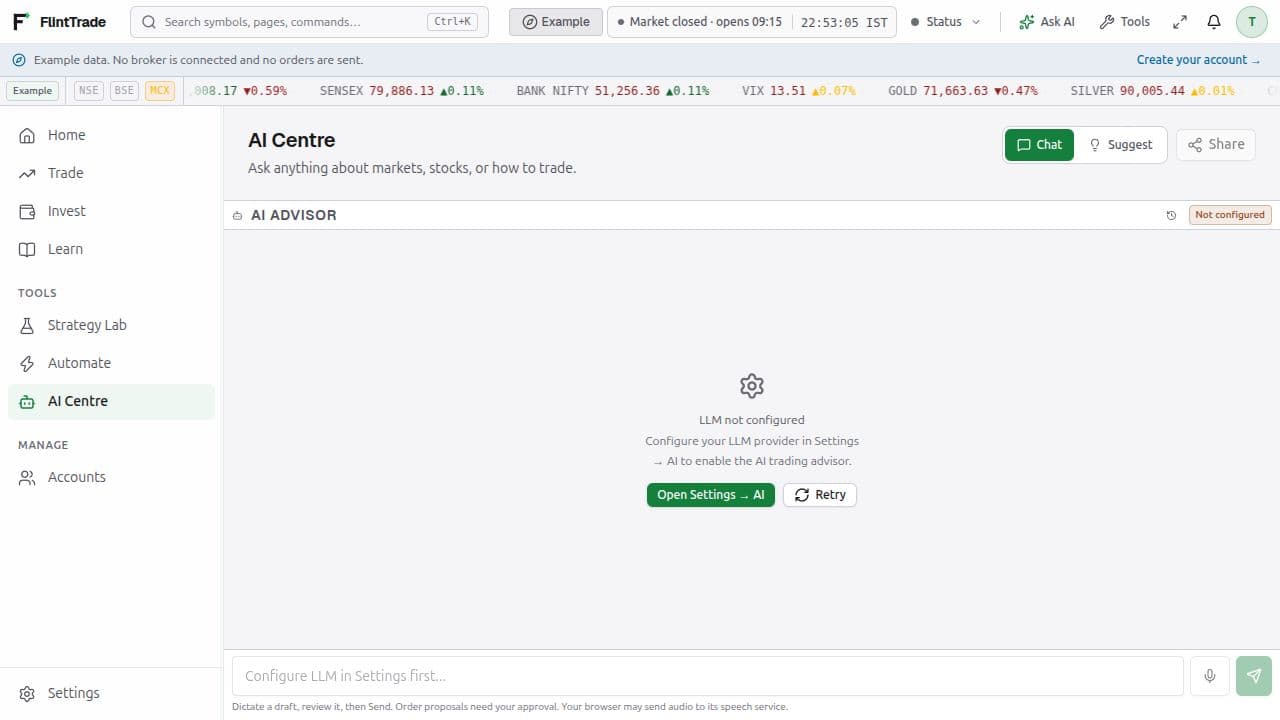Open Strategy Lab from the Tools group
Viewport: 1280px width, 720px height.
[111, 325]
